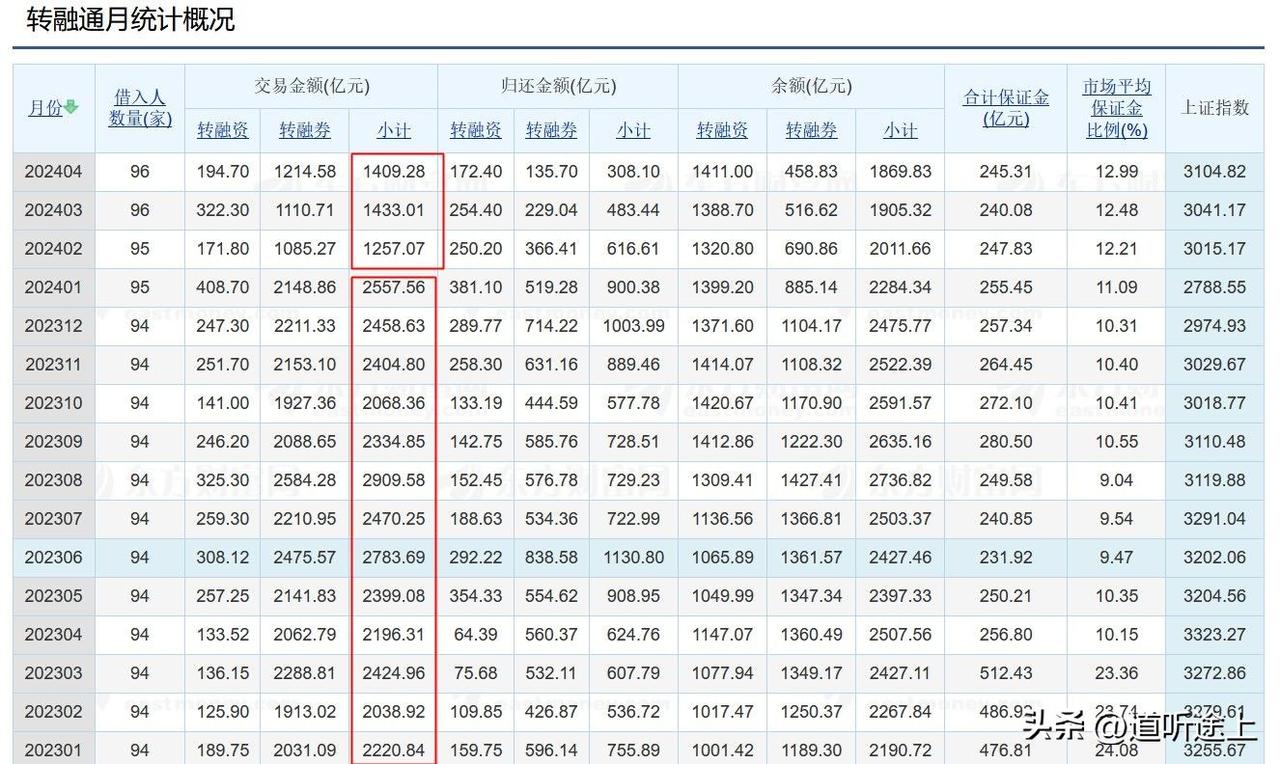
Task: Click subtotal value 2783.69
Action: [x=394, y=557]
